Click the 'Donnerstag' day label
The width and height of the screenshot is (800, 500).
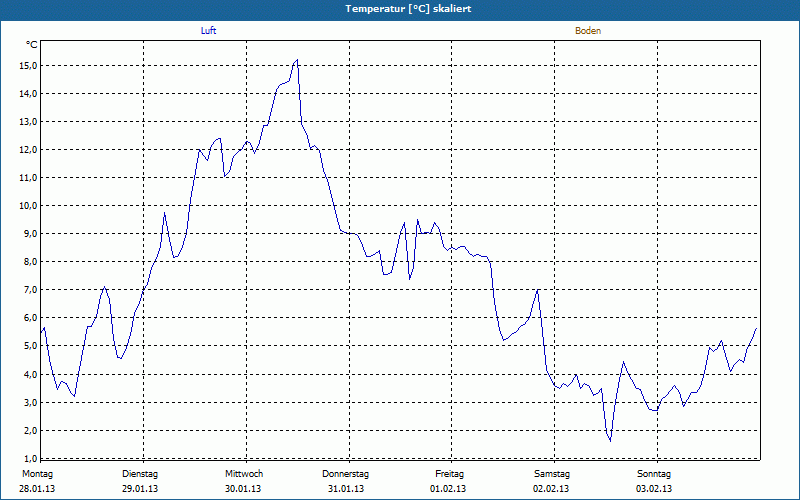pyautogui.click(x=345, y=474)
